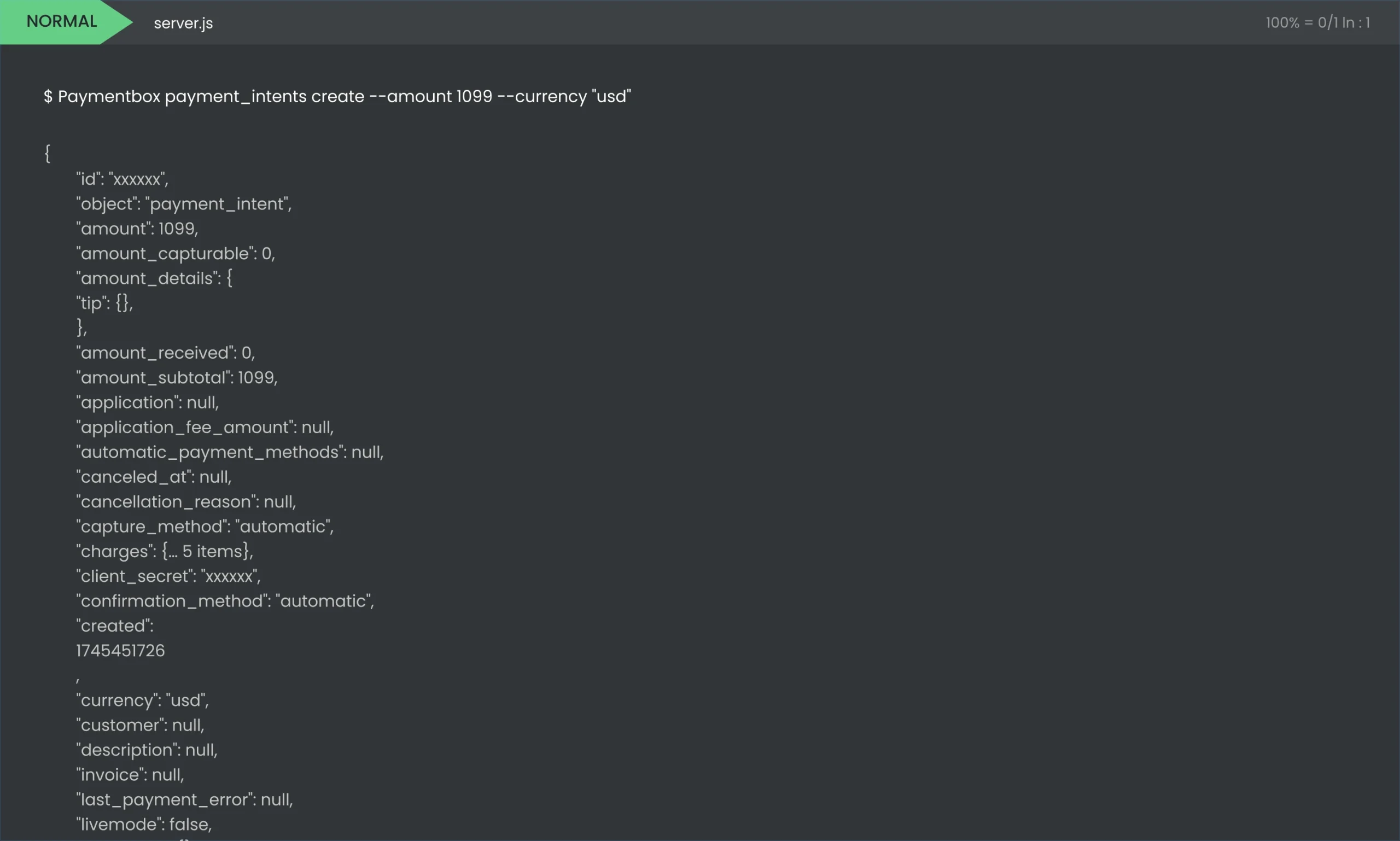Image resolution: width=1400 pixels, height=841 pixels.
Task: Click the "amount_subtotal": 1099 line
Action: tap(177, 377)
